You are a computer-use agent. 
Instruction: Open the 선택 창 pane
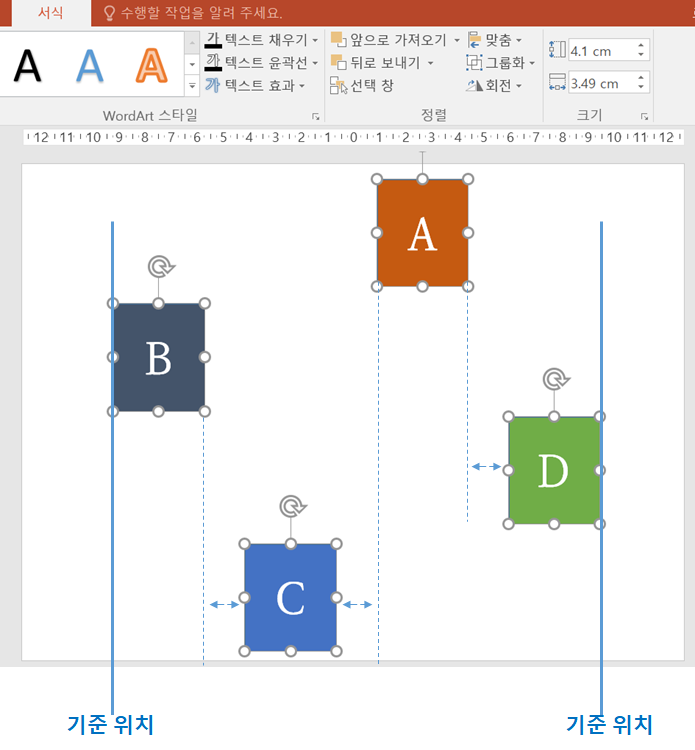[x=362, y=86]
